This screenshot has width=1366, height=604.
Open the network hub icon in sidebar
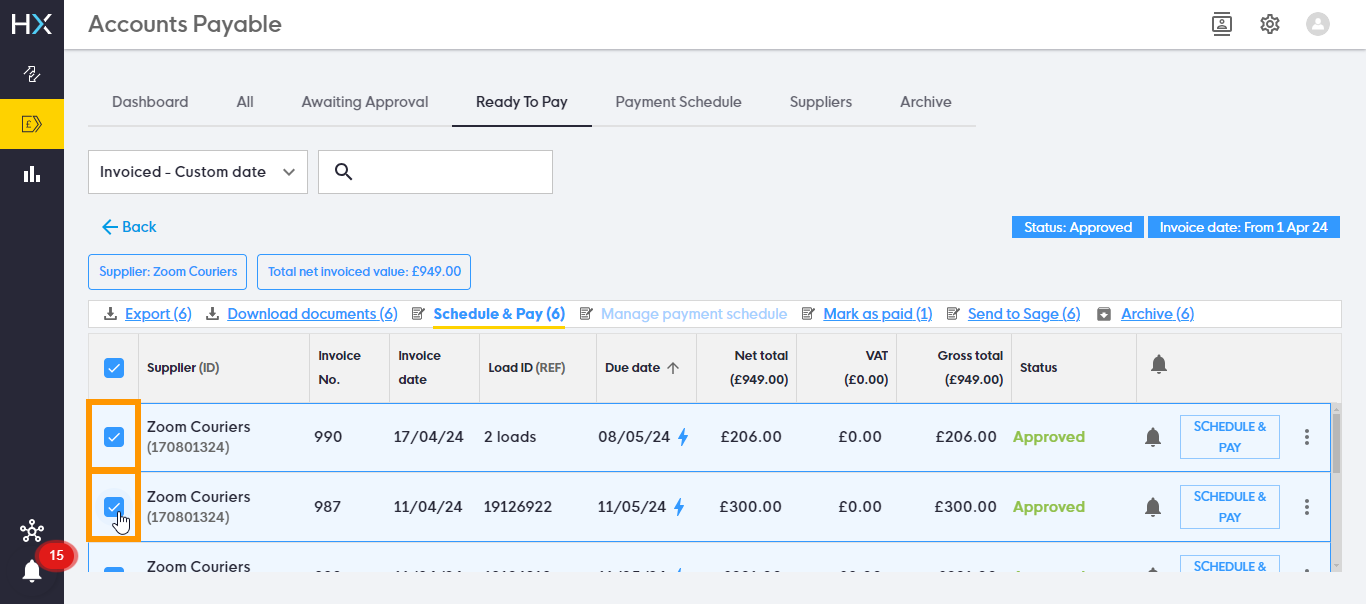[x=32, y=531]
